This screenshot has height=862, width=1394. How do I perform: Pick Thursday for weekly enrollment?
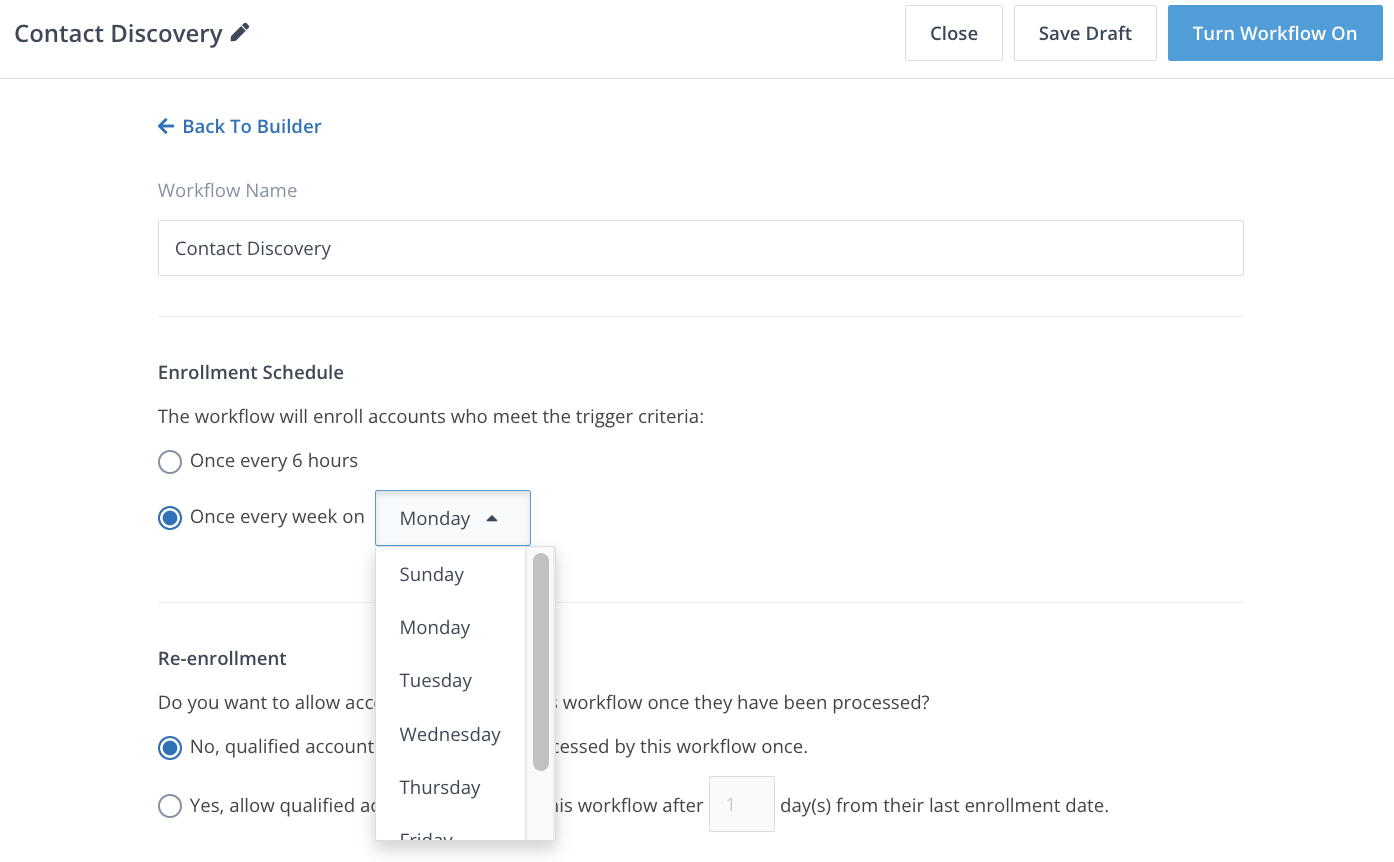(440, 787)
